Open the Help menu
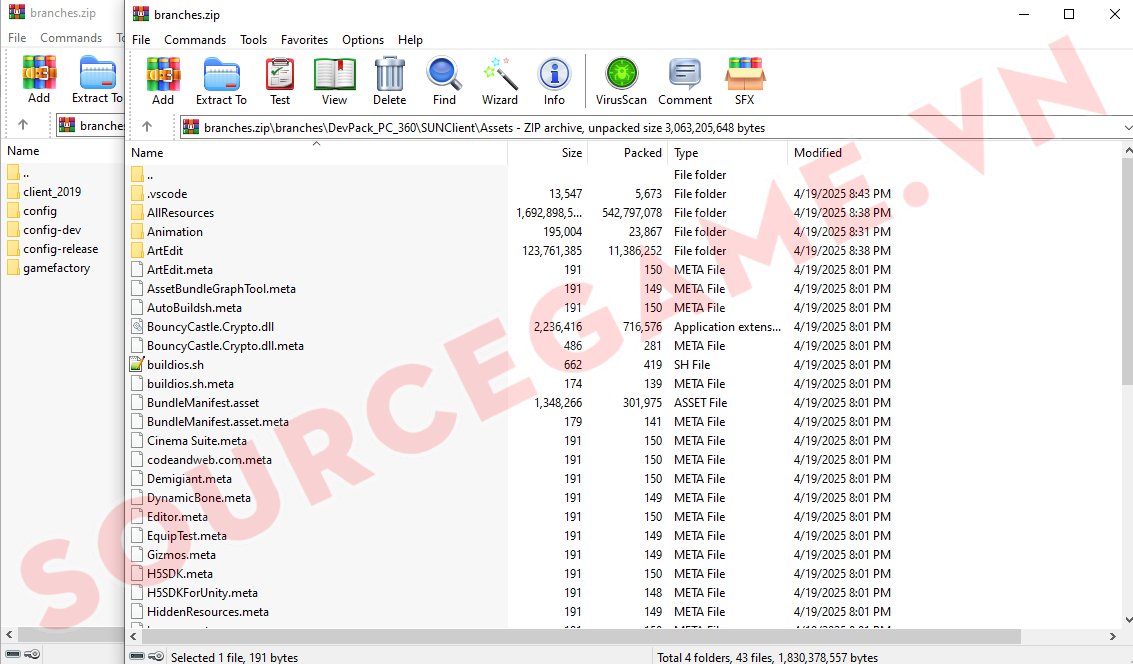The width and height of the screenshot is (1133, 664). pyautogui.click(x=410, y=40)
